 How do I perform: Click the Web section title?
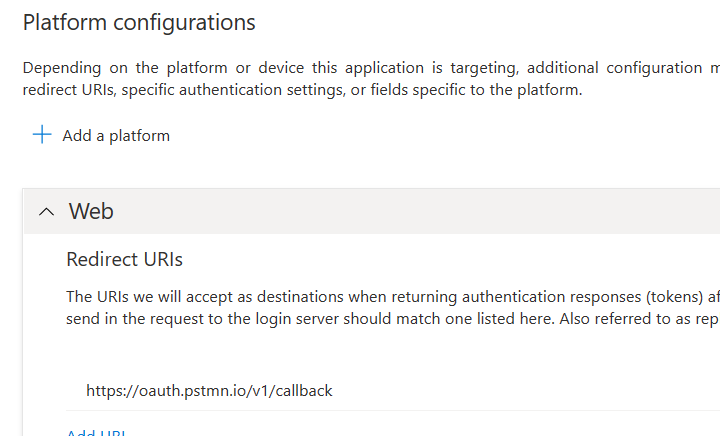[x=91, y=211]
